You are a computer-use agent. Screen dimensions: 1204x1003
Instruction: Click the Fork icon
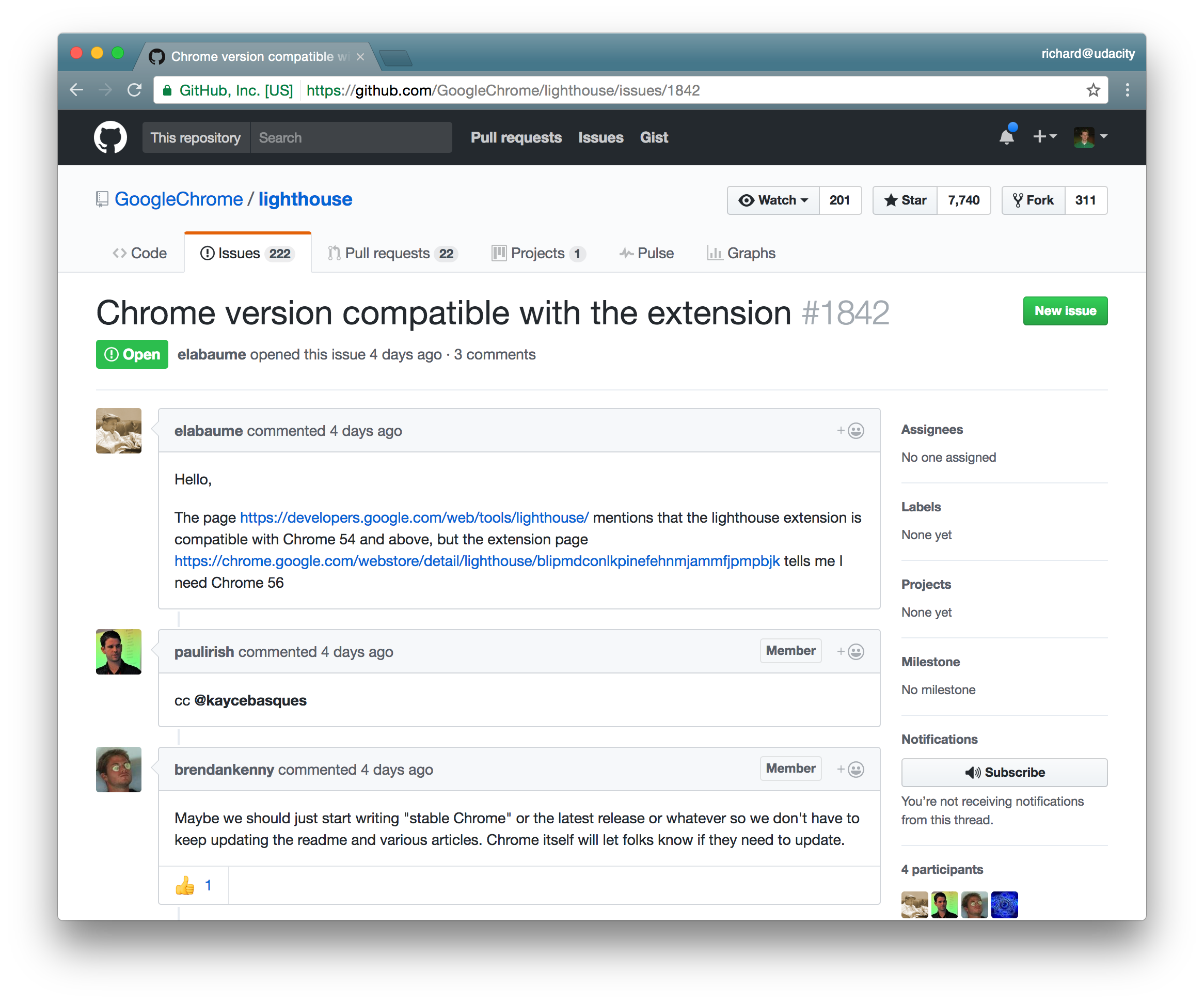tap(1018, 200)
